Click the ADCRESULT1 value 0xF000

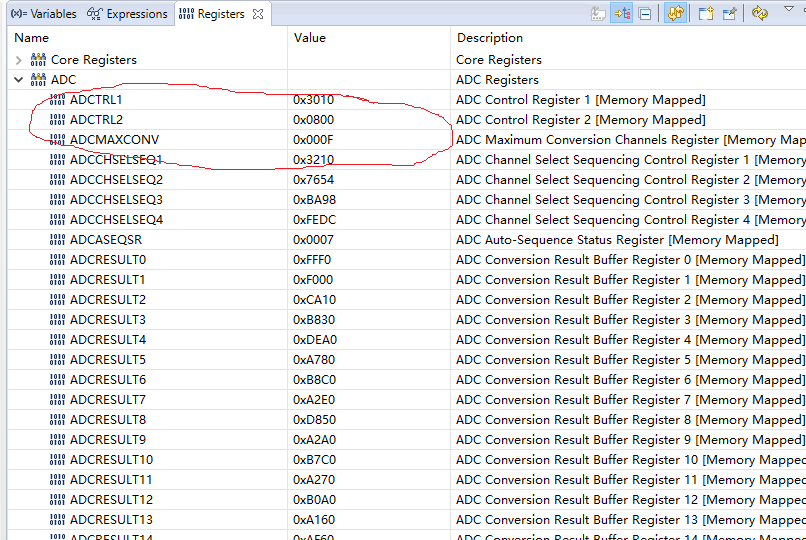point(313,280)
